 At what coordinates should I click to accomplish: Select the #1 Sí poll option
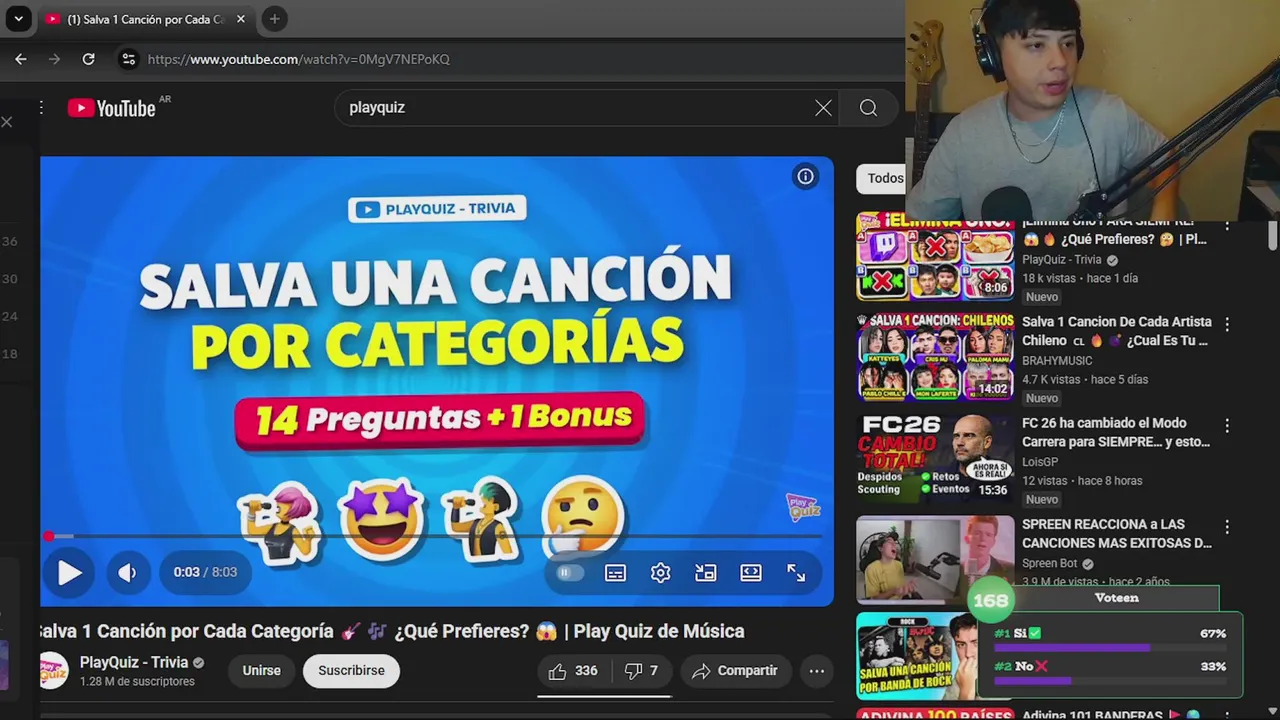(x=1110, y=639)
